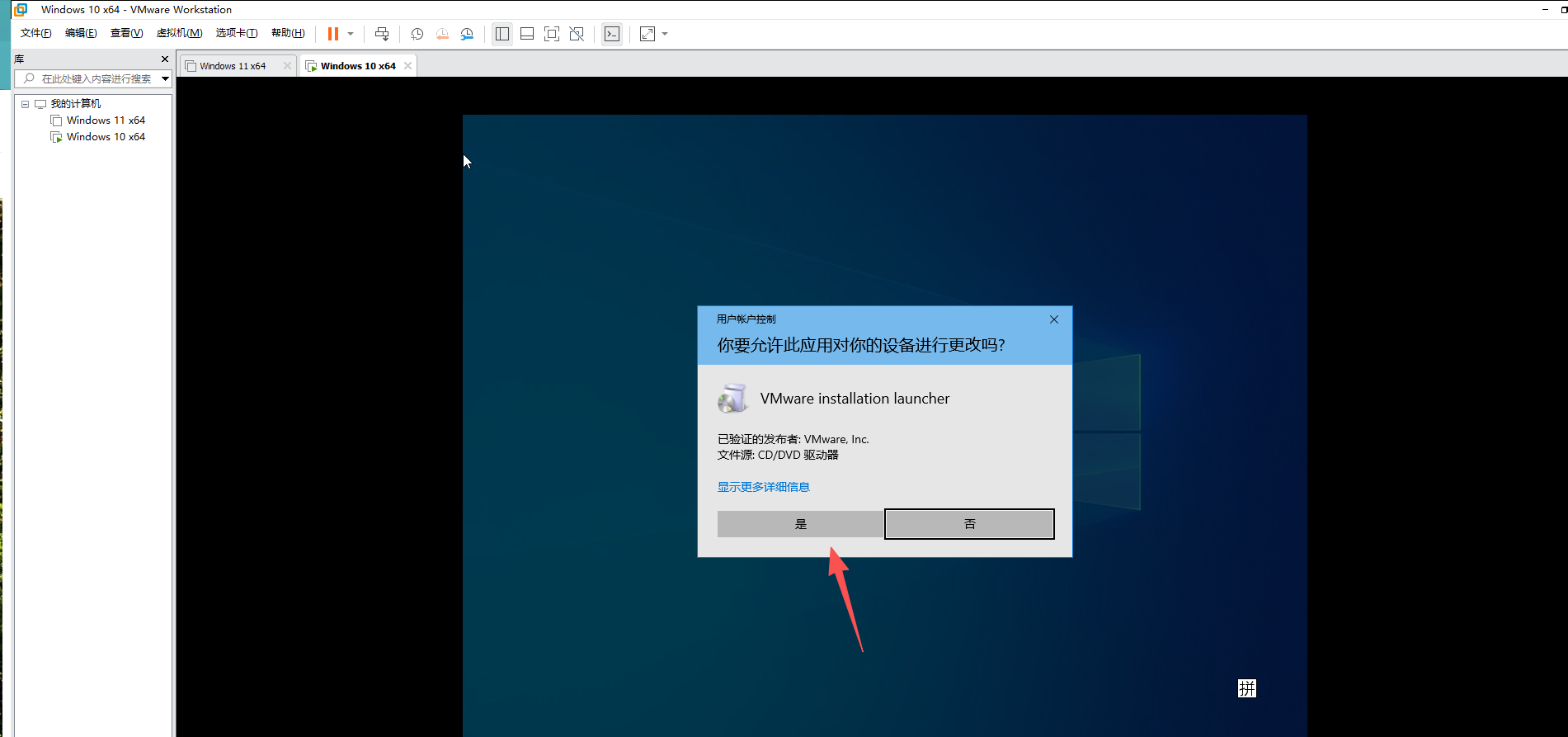Click the VMware installer disc icon
The image size is (1568, 737).
click(732, 399)
